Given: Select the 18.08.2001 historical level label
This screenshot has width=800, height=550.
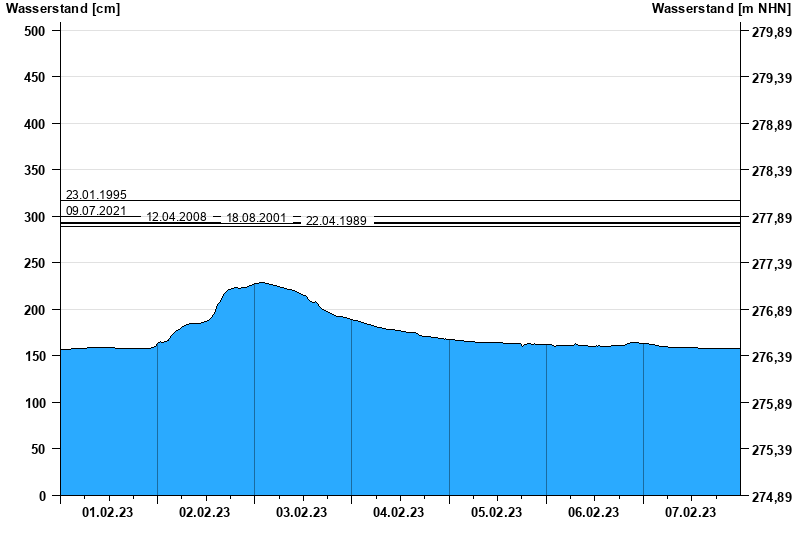Looking at the screenshot, I should pos(256,218).
